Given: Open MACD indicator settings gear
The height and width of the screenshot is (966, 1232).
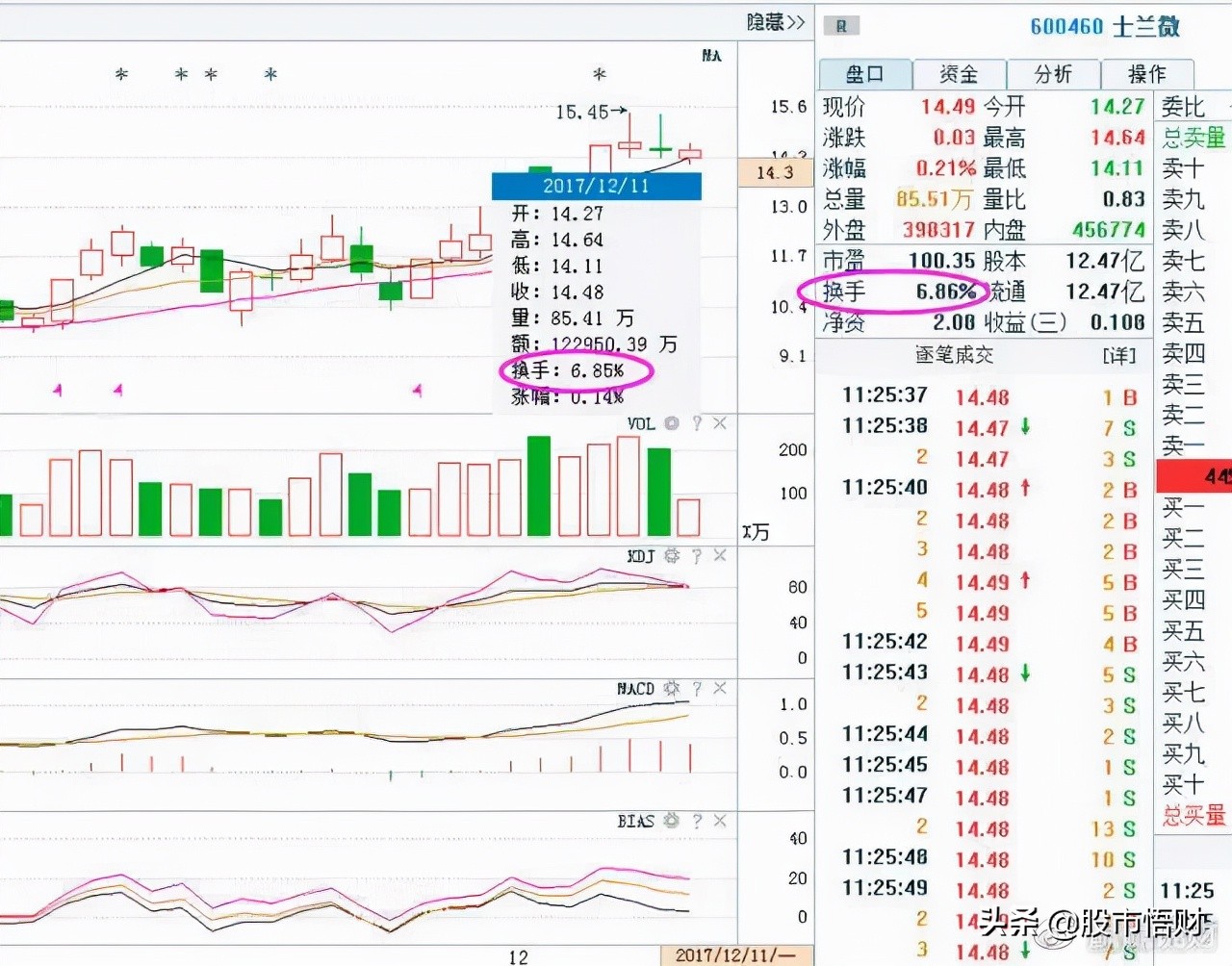Looking at the screenshot, I should 672,689.
